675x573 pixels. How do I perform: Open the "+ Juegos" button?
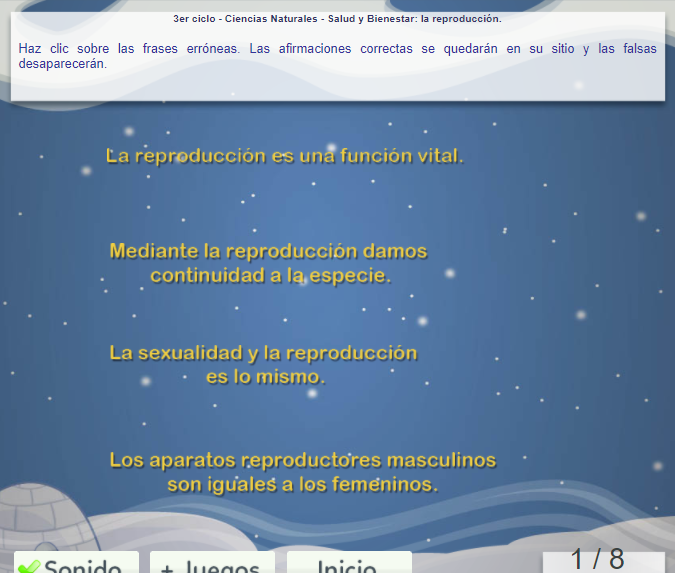(212, 562)
